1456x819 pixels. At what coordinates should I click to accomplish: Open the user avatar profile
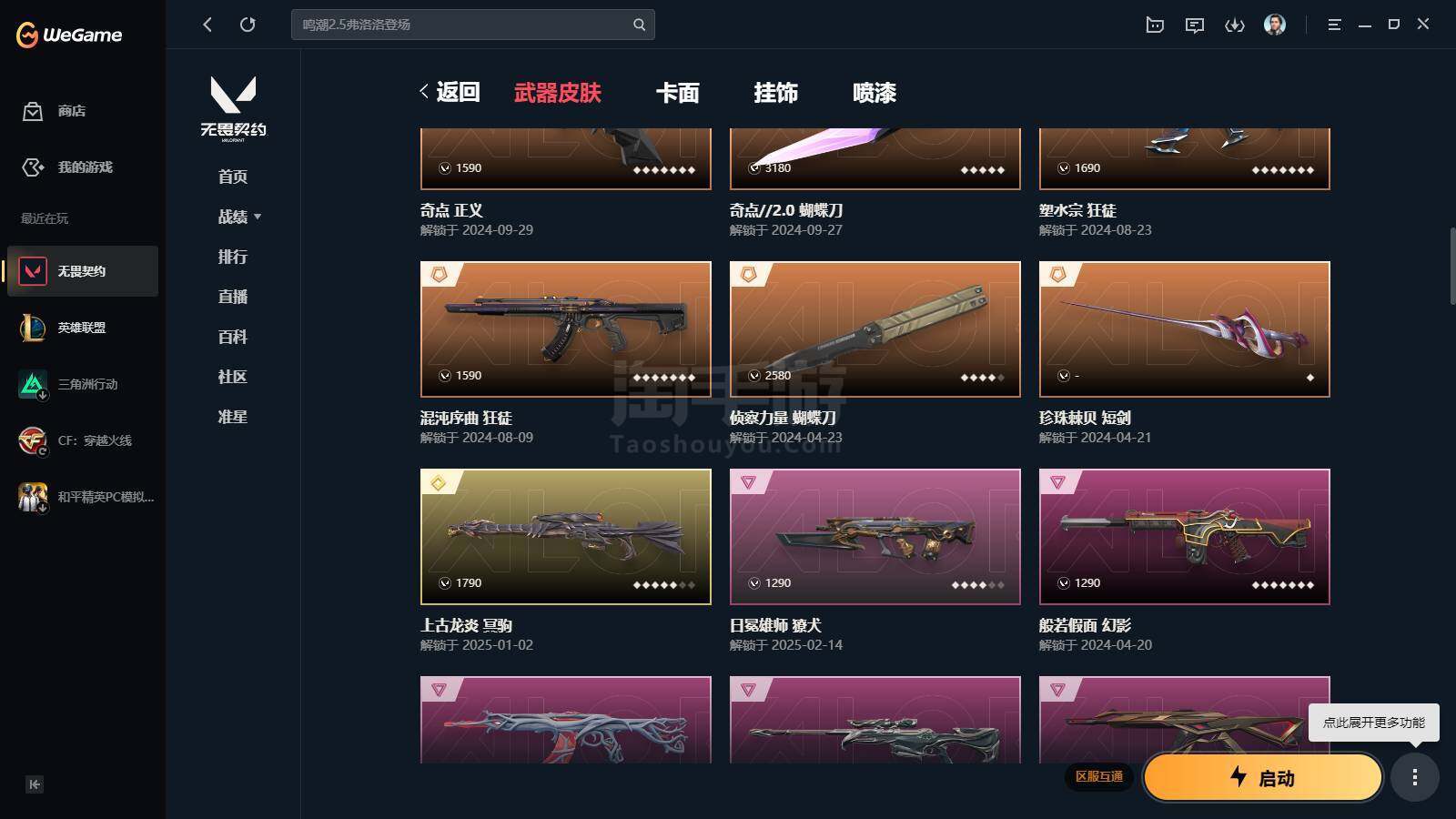(x=1275, y=25)
